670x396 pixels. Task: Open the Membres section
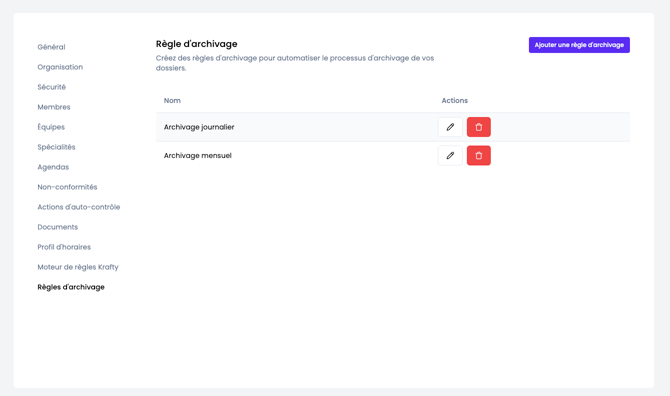54,107
